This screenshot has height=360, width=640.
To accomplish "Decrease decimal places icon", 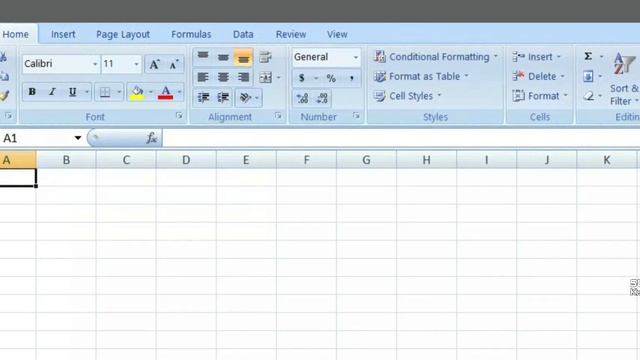I will [x=322, y=98].
